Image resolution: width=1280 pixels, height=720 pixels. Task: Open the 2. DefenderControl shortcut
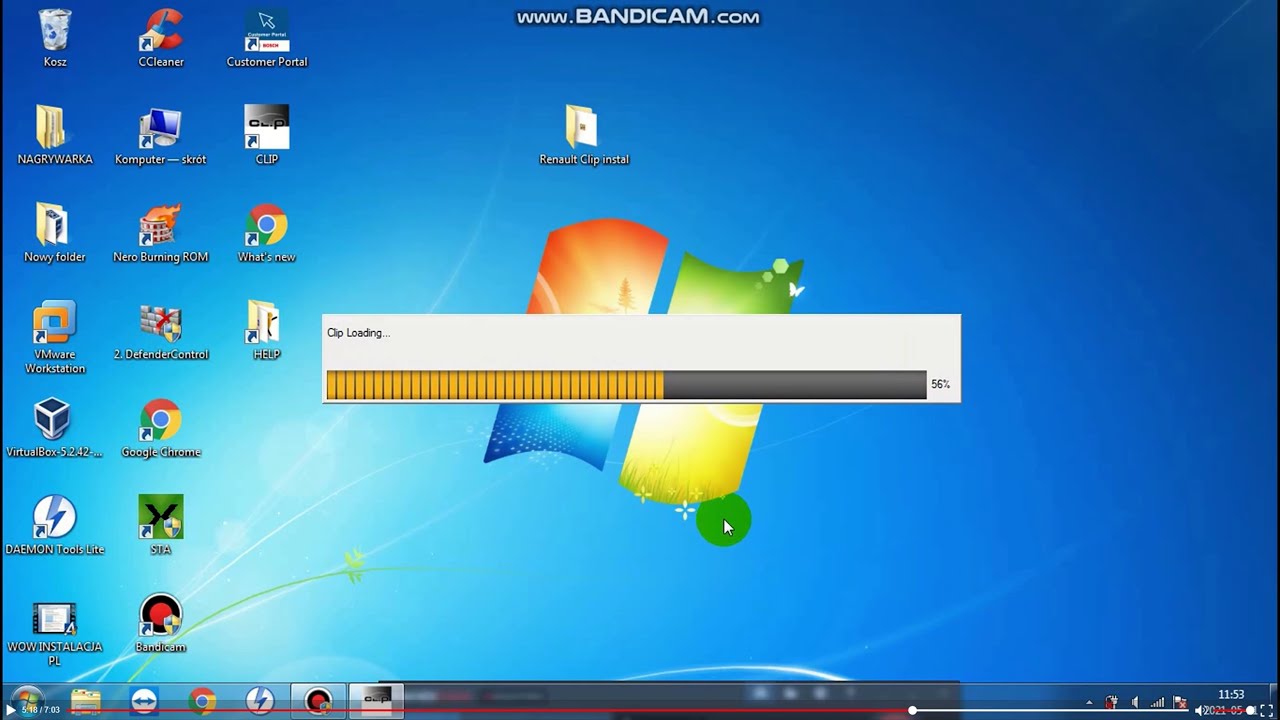161,331
